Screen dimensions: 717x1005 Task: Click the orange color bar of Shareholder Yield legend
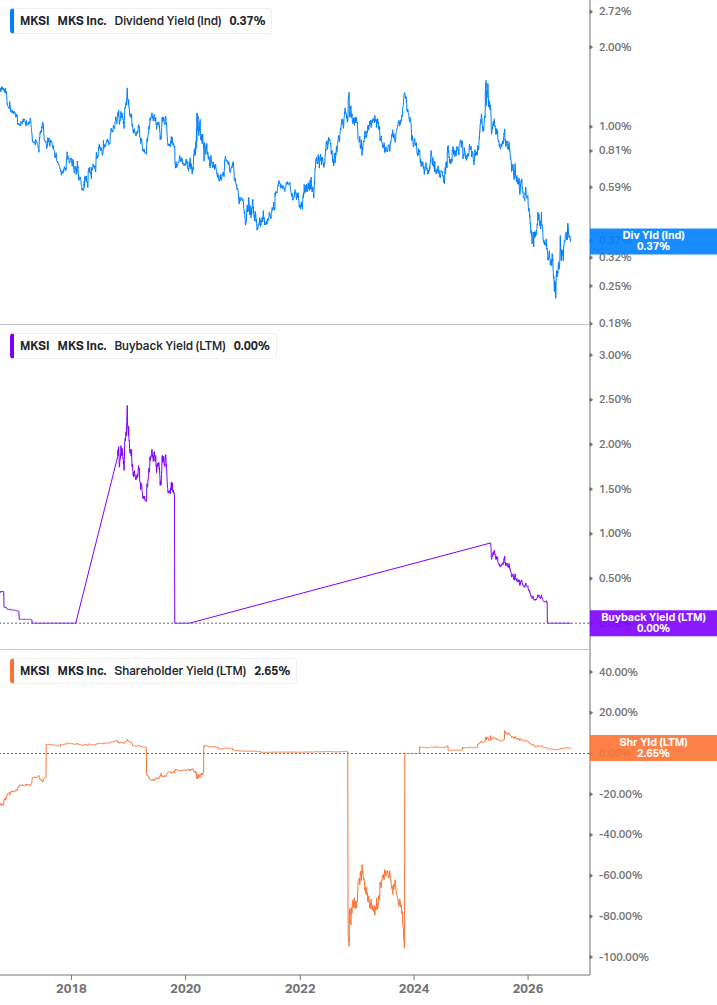(x=12, y=671)
